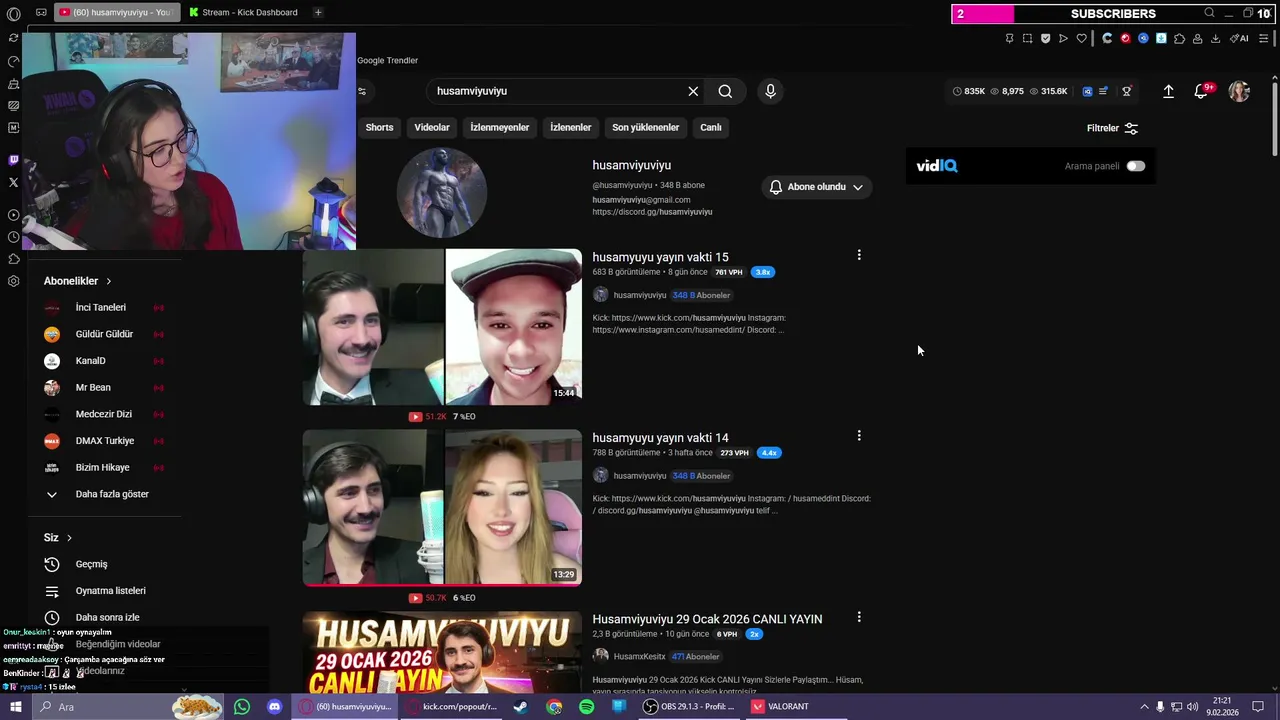Open the X (Twitter) sidebar panel
The image size is (1280, 720).
(13, 182)
